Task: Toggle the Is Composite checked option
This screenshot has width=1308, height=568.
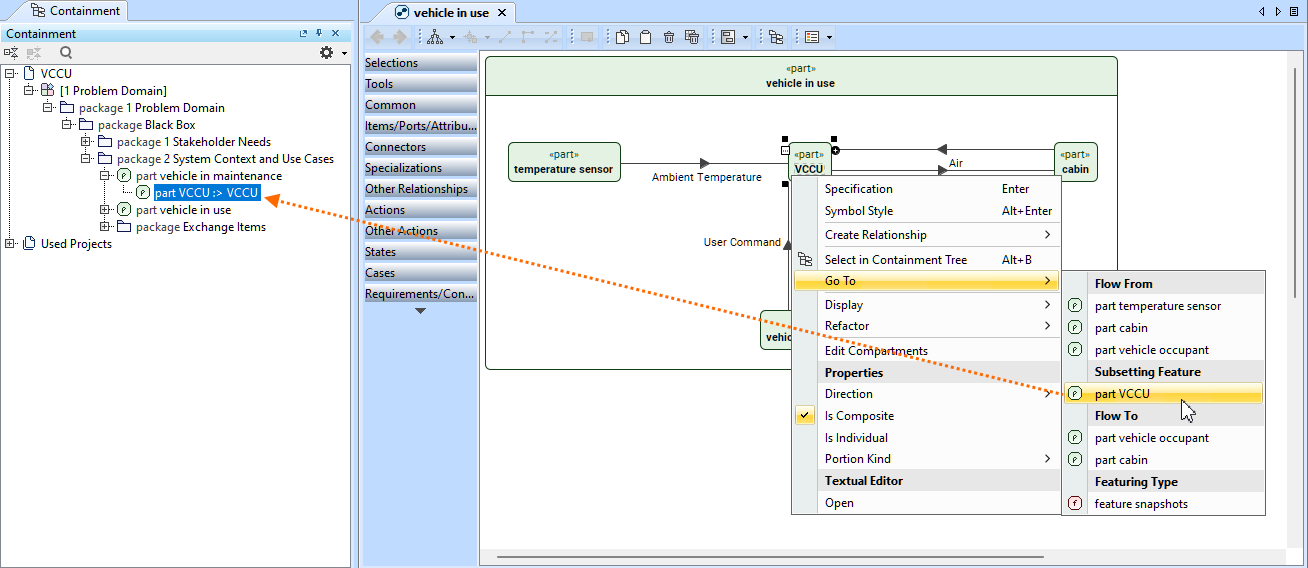Action: pyautogui.click(x=859, y=416)
